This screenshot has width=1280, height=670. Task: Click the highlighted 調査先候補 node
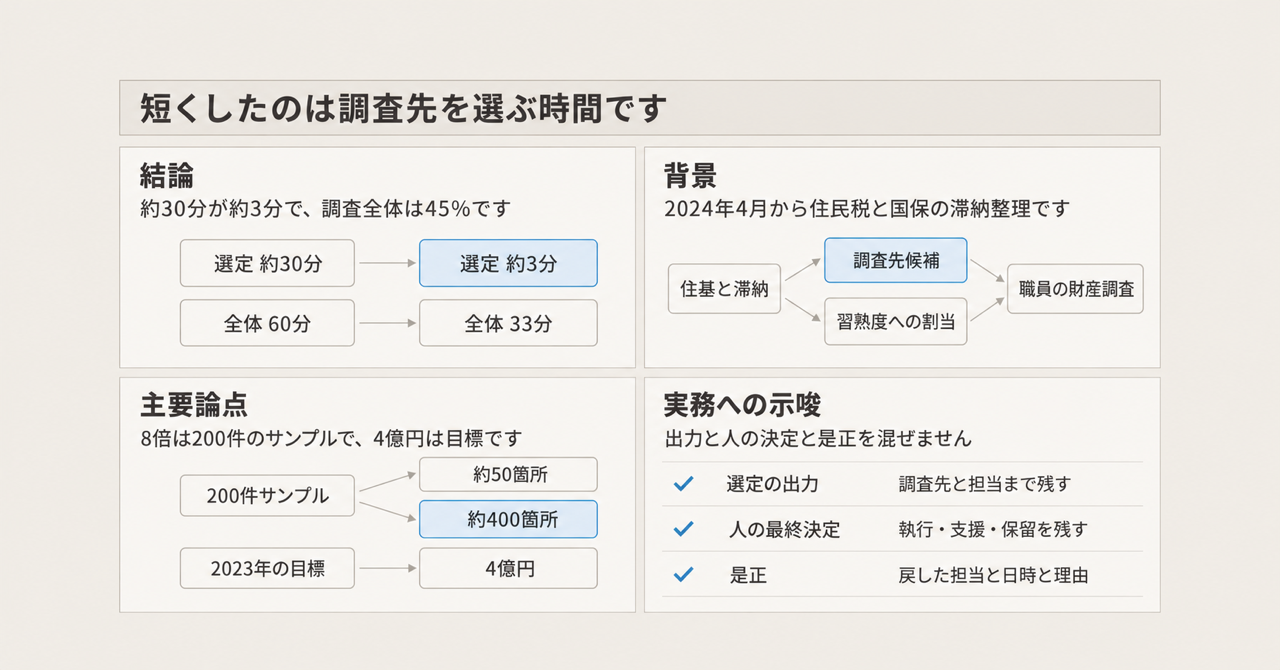click(896, 261)
